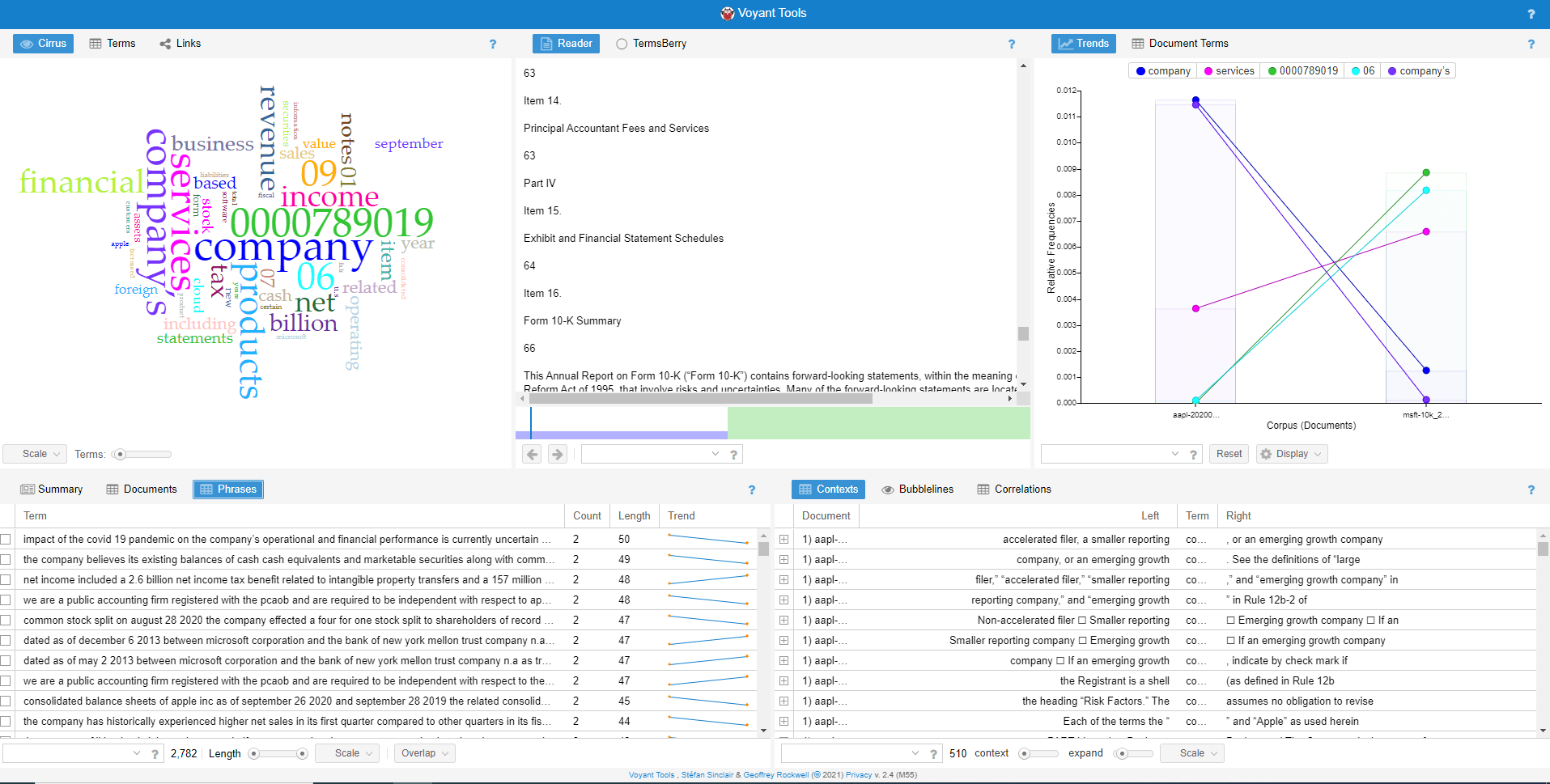The image size is (1550, 784).
Task: Open the Privacy link in the footer
Action: coord(859,775)
